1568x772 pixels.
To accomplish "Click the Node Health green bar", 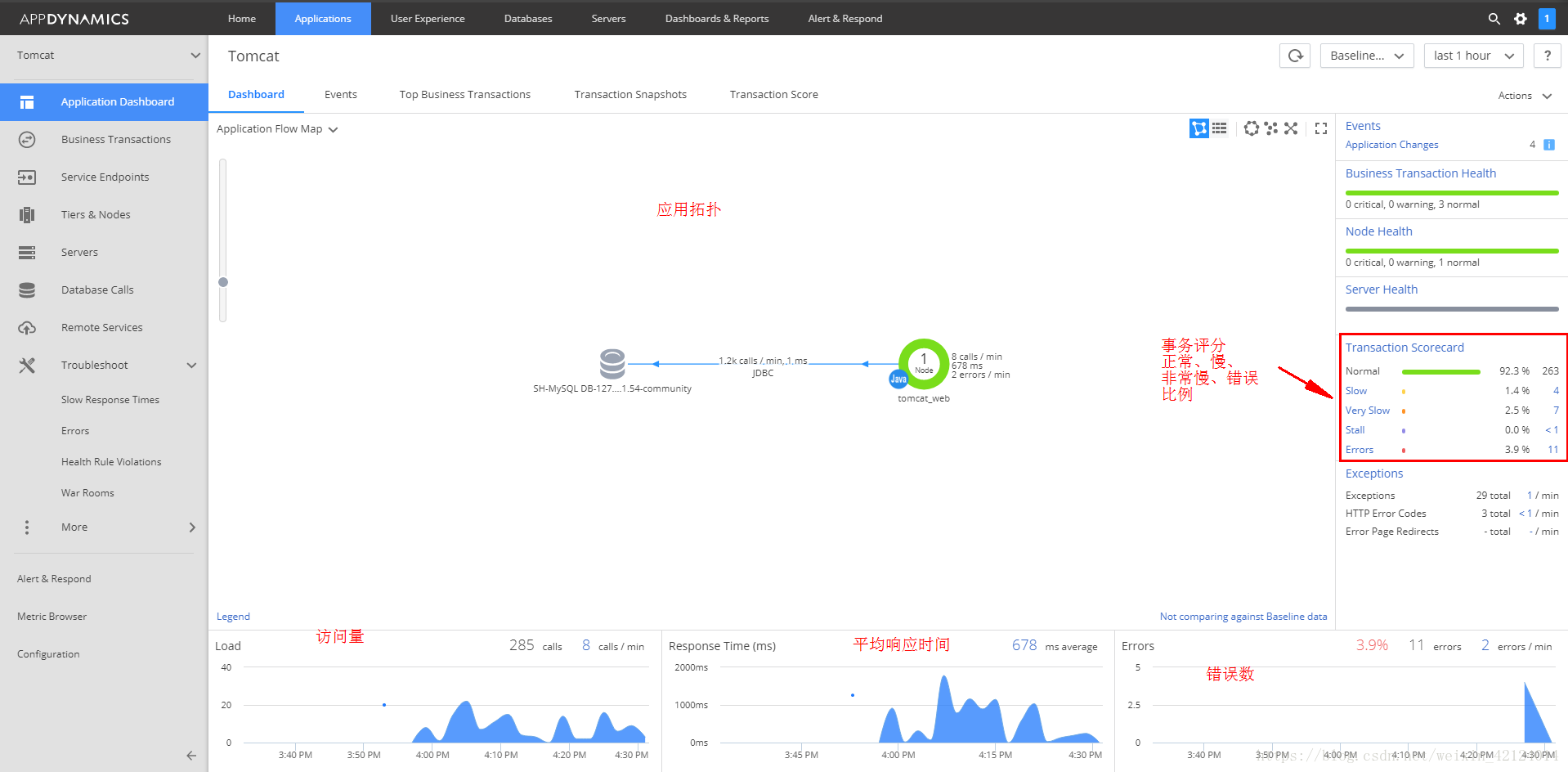I will click(1452, 251).
